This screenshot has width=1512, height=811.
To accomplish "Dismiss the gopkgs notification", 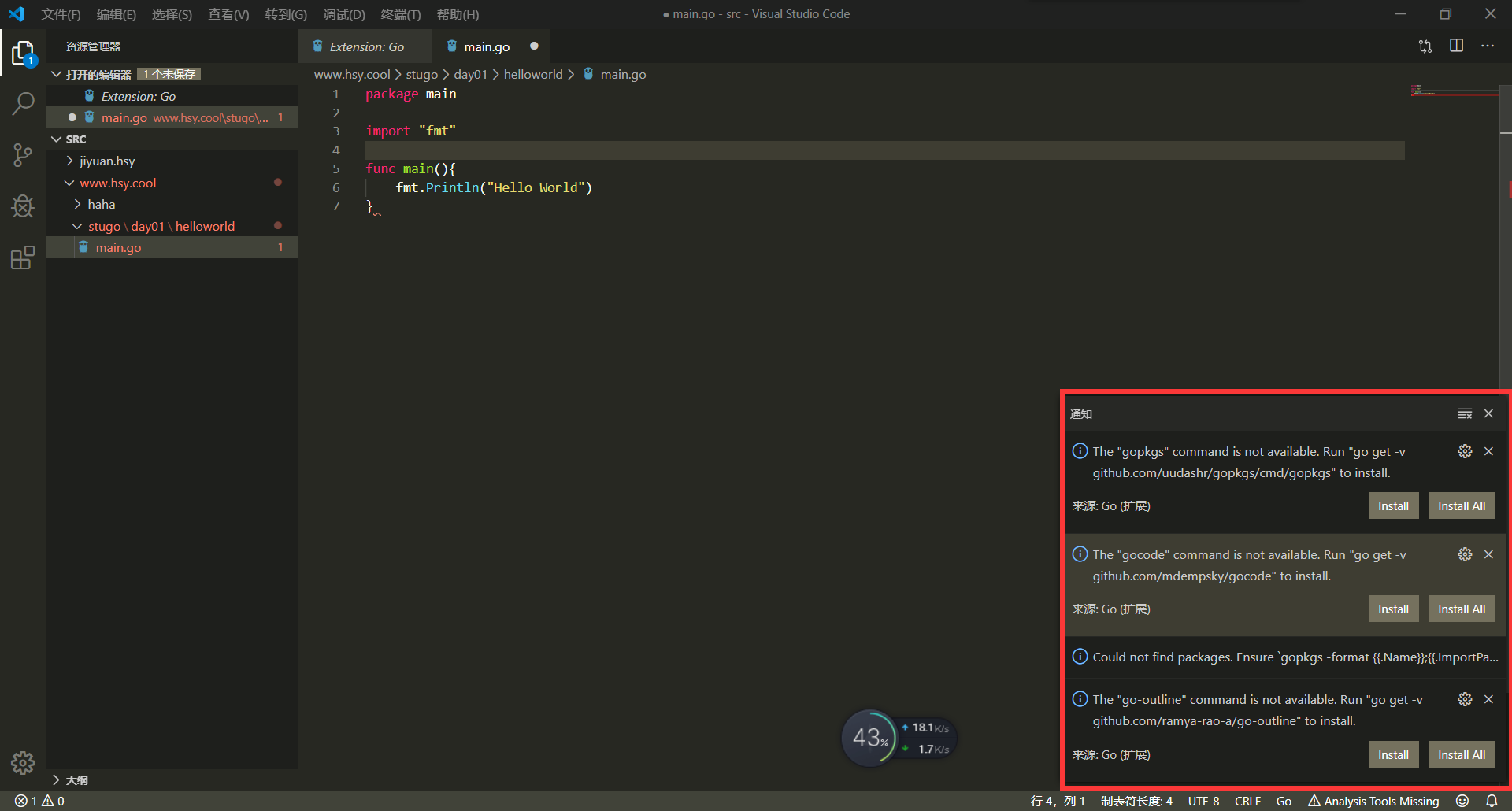I will coord(1488,451).
